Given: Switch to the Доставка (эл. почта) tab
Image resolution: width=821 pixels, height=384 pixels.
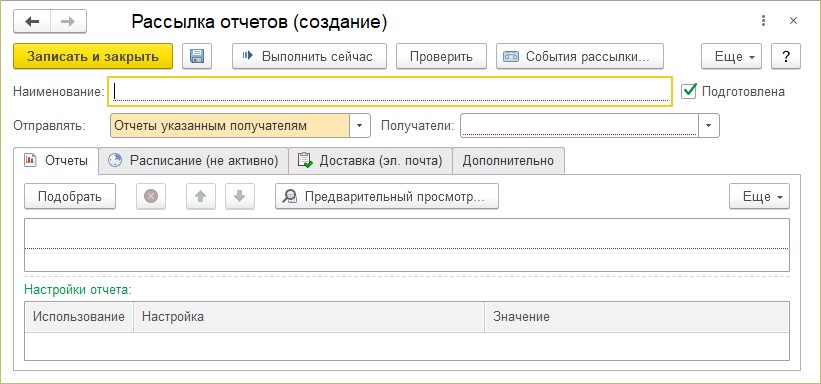Looking at the screenshot, I should coord(370,161).
